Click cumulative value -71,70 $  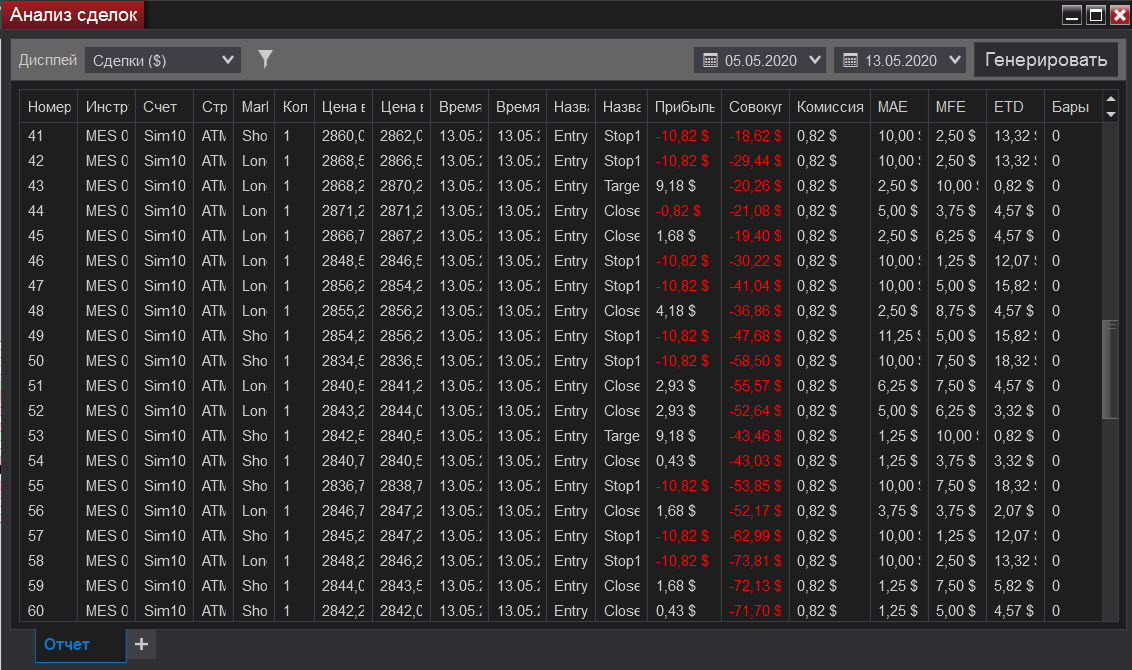tap(754, 611)
